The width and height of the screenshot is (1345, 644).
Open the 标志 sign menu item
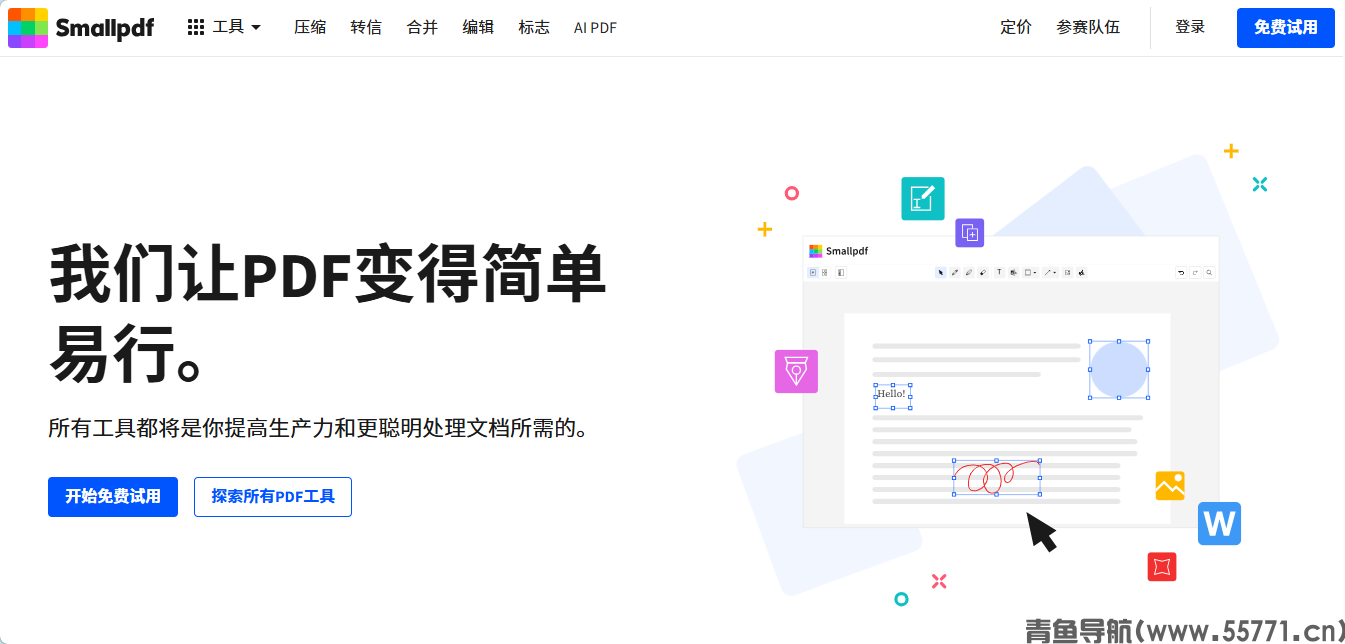click(534, 28)
